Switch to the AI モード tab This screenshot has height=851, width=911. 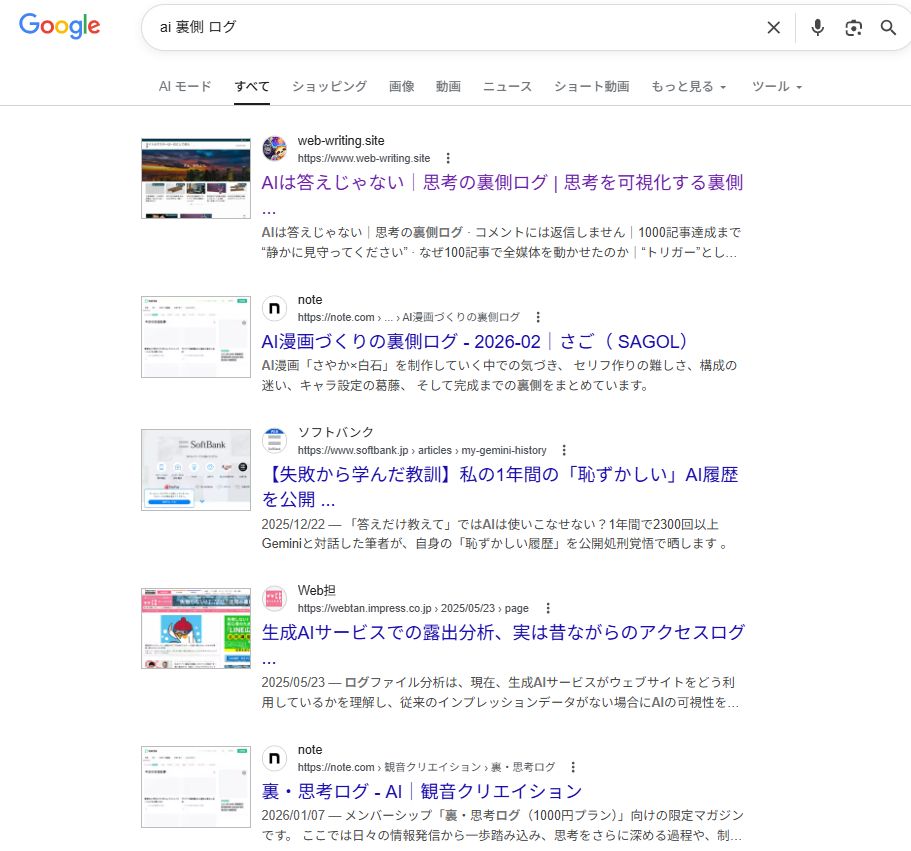(x=185, y=87)
